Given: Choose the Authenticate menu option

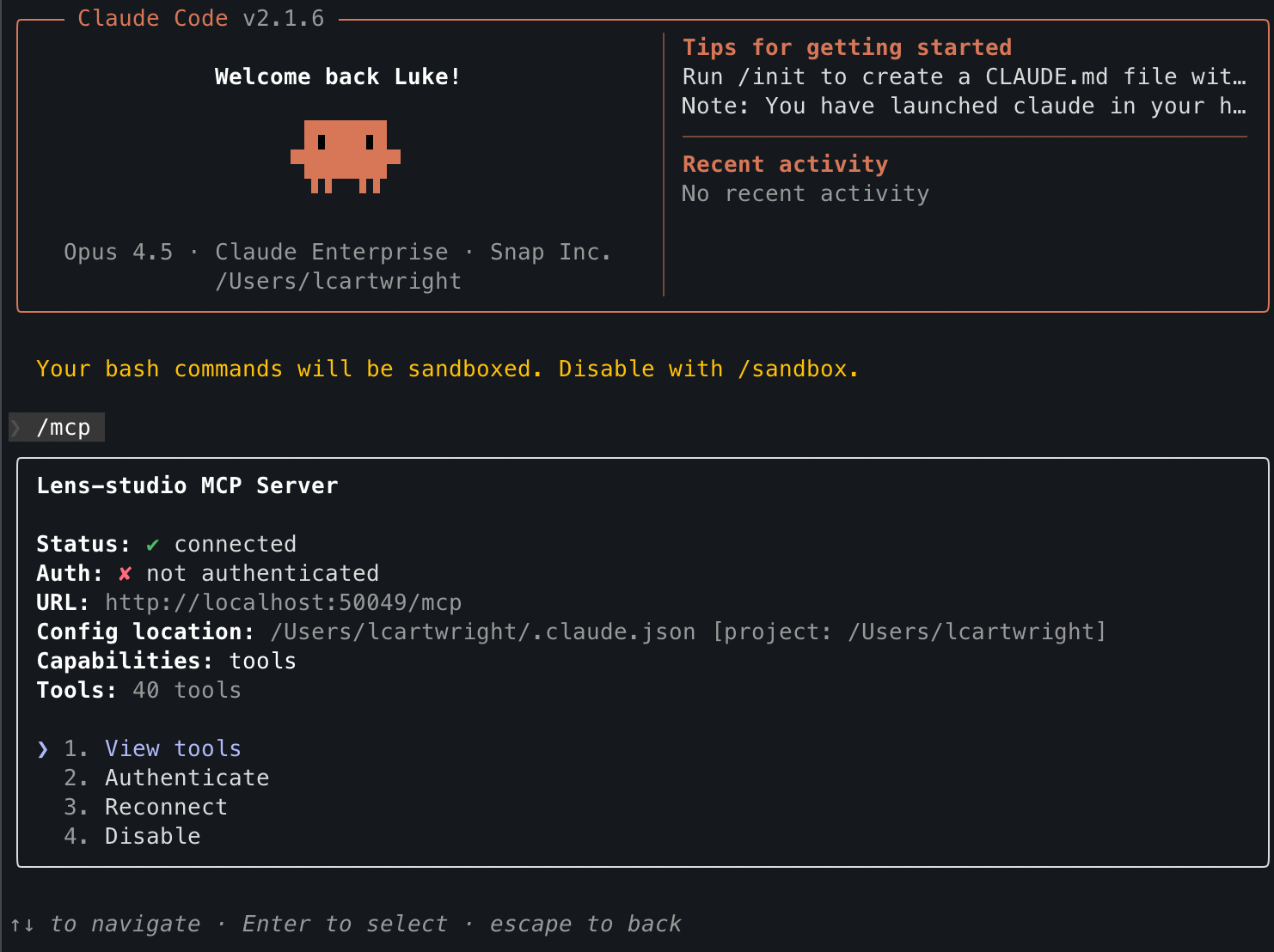Looking at the screenshot, I should (x=187, y=778).
